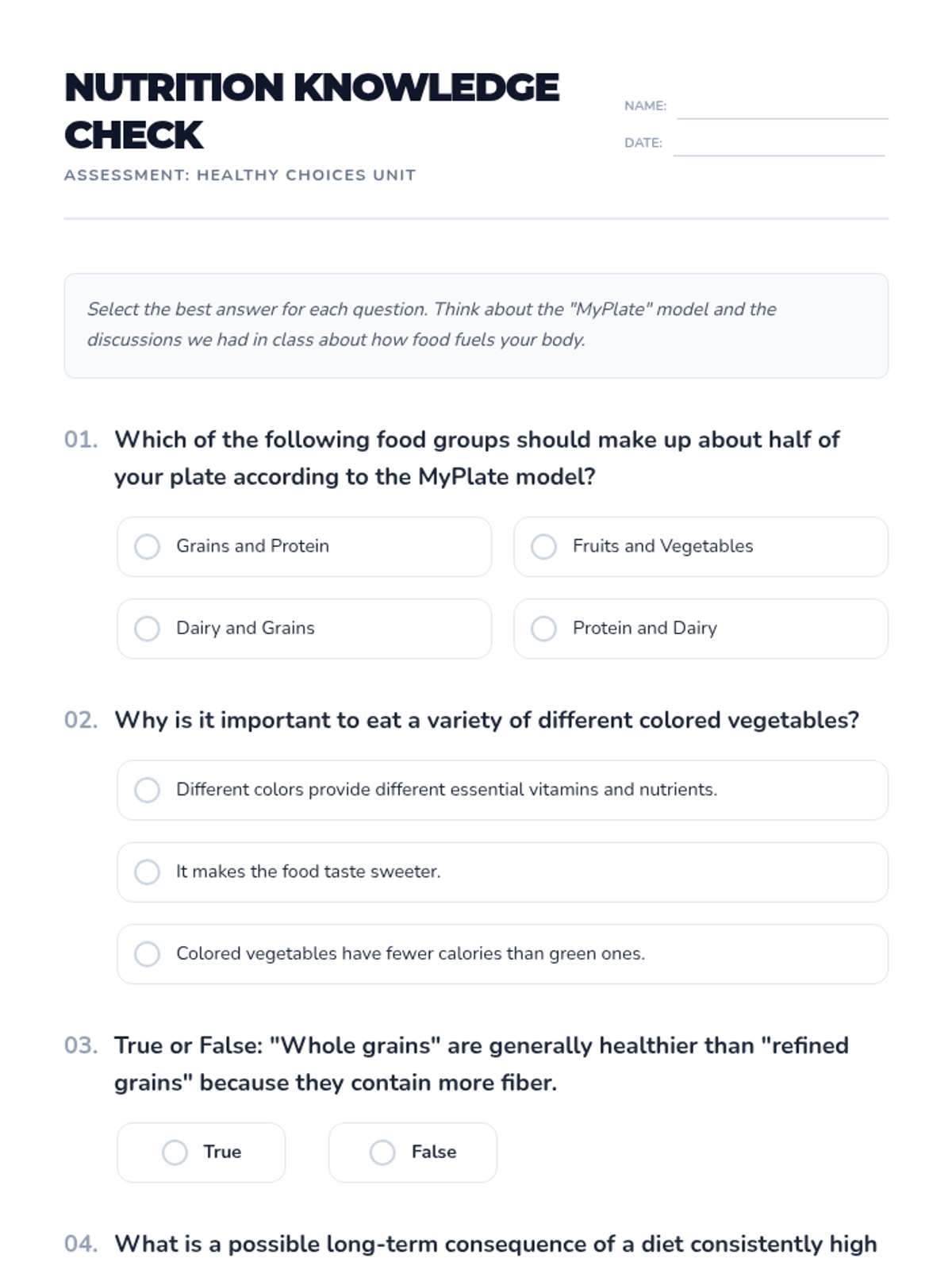The height and width of the screenshot is (1270, 952).
Task: Click the DATE: label
Action: pyautogui.click(x=643, y=143)
